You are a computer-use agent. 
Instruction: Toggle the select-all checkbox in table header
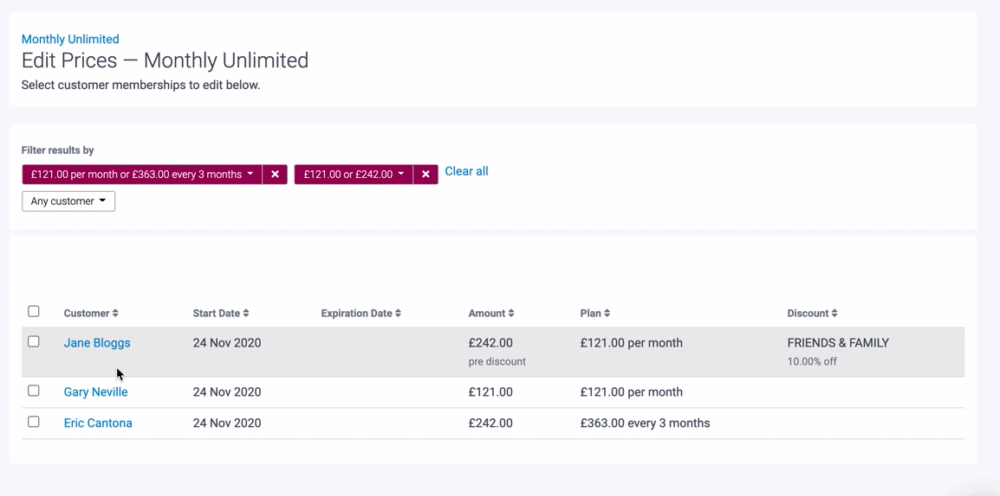coord(34,311)
